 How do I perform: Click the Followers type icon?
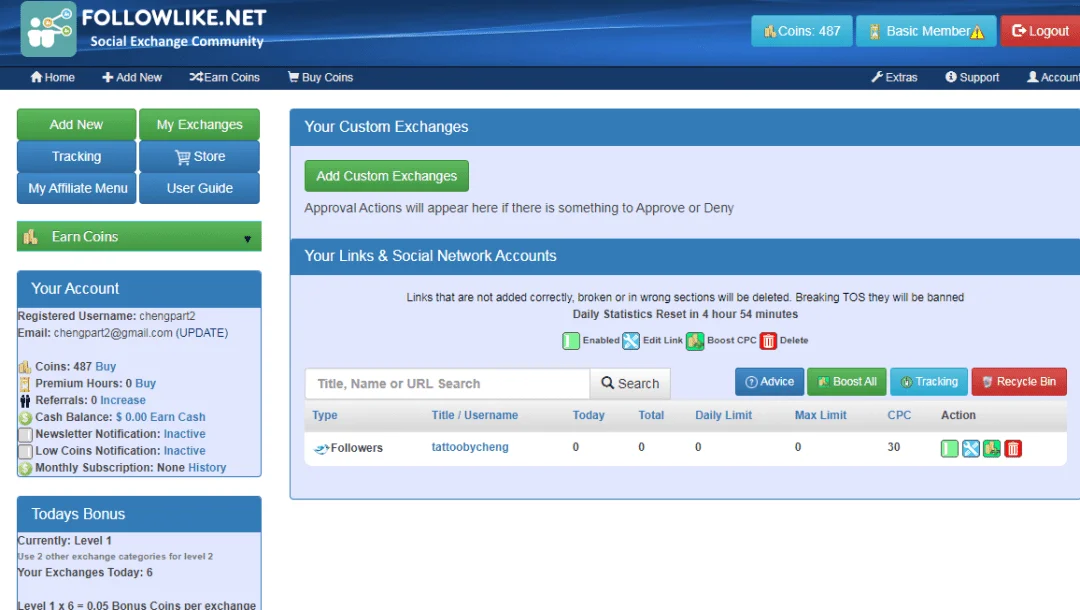[x=321, y=448]
